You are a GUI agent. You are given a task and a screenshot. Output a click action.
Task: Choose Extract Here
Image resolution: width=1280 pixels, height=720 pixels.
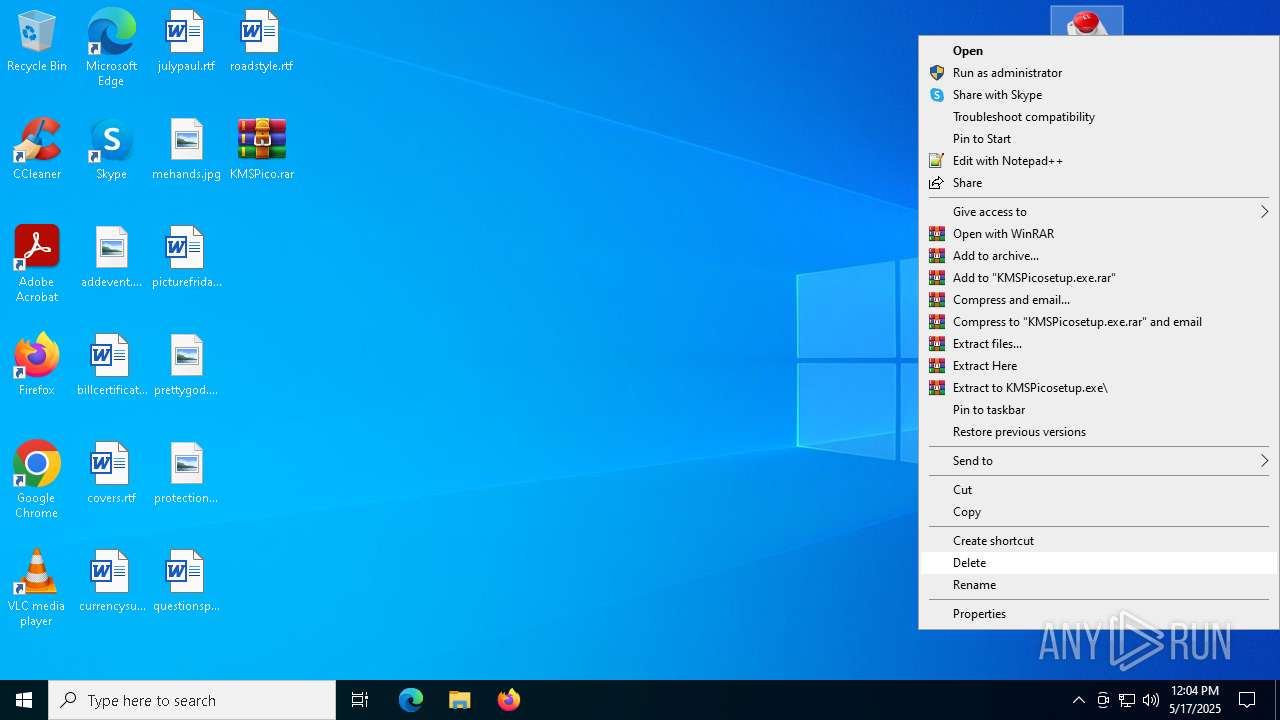point(1099,366)
